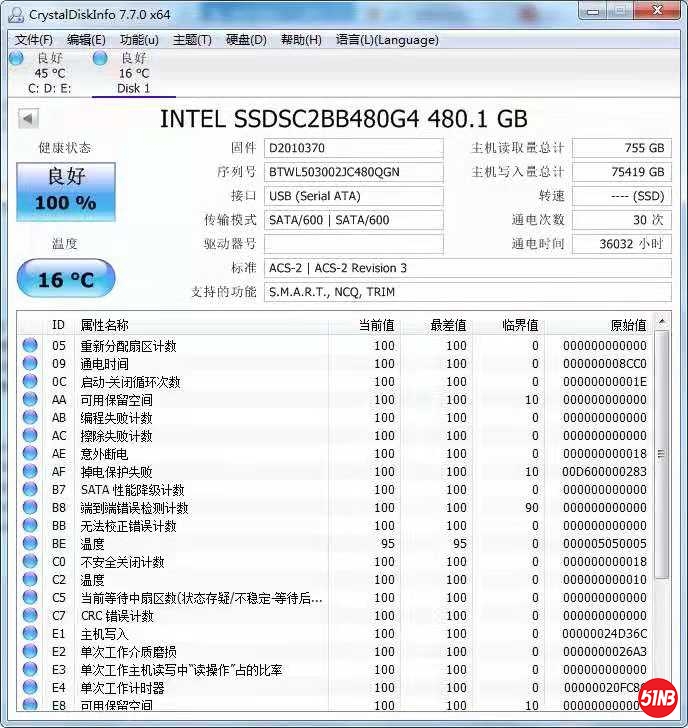Click host writes total value 75419 GB
Image resolution: width=688 pixels, height=728 pixels.
click(x=622, y=172)
